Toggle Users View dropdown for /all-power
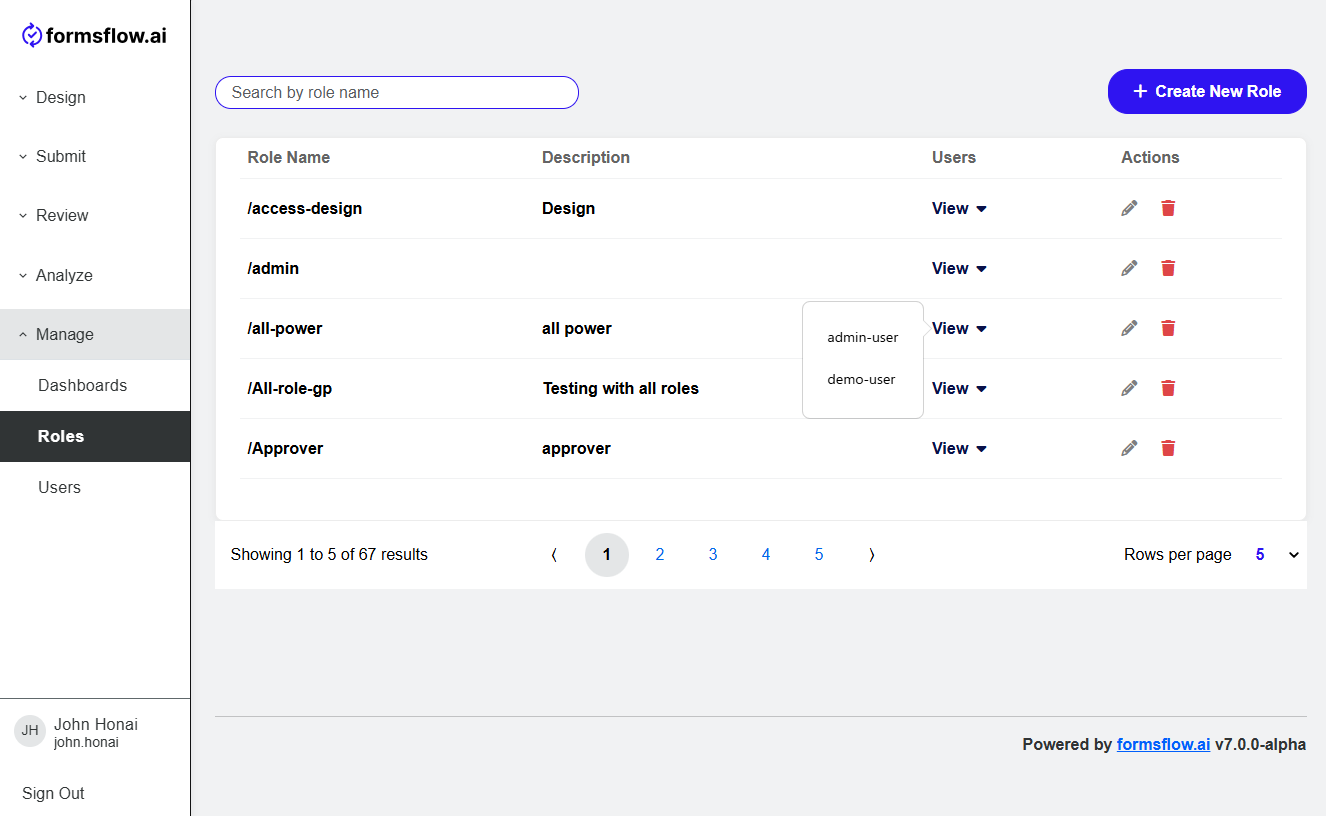The image size is (1326, 816). (959, 328)
